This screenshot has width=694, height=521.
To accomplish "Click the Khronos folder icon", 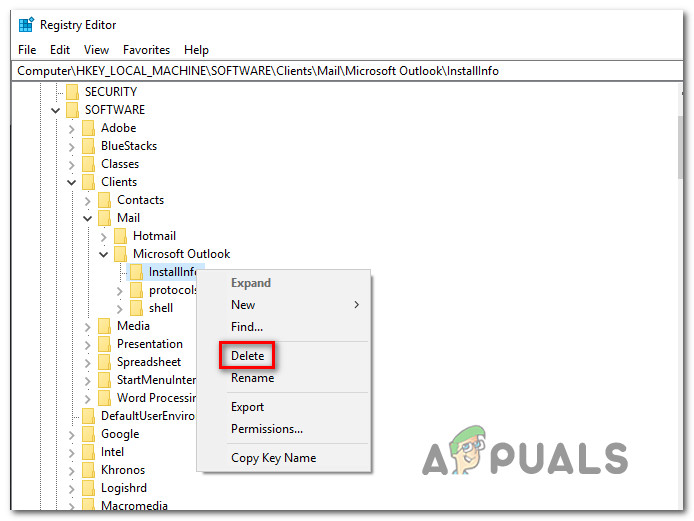I will coord(89,471).
